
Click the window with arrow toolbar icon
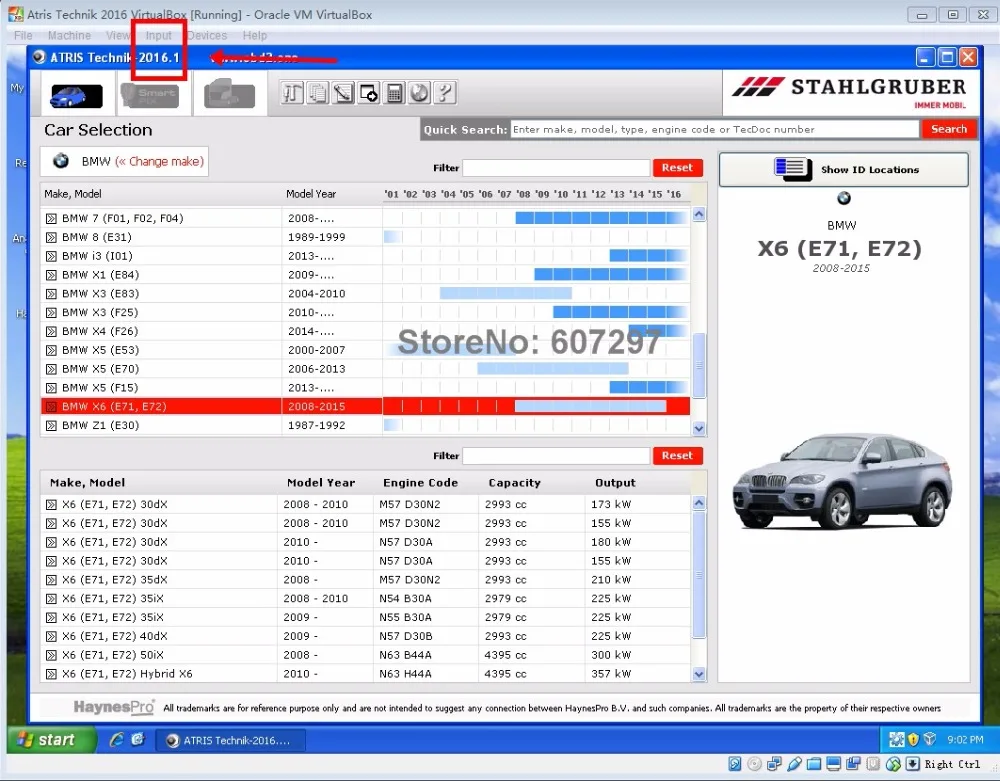click(369, 93)
